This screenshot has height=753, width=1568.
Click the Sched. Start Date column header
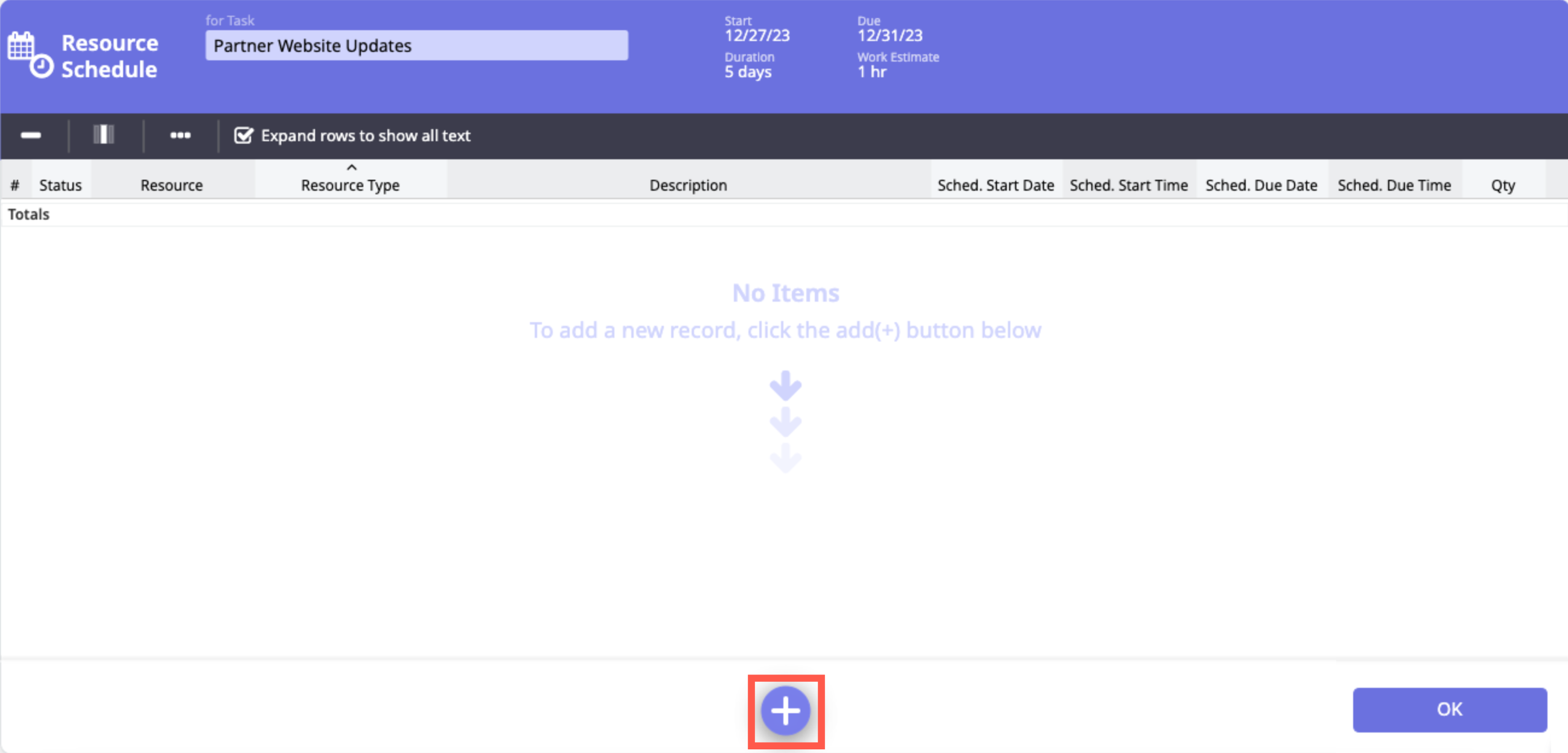995,185
